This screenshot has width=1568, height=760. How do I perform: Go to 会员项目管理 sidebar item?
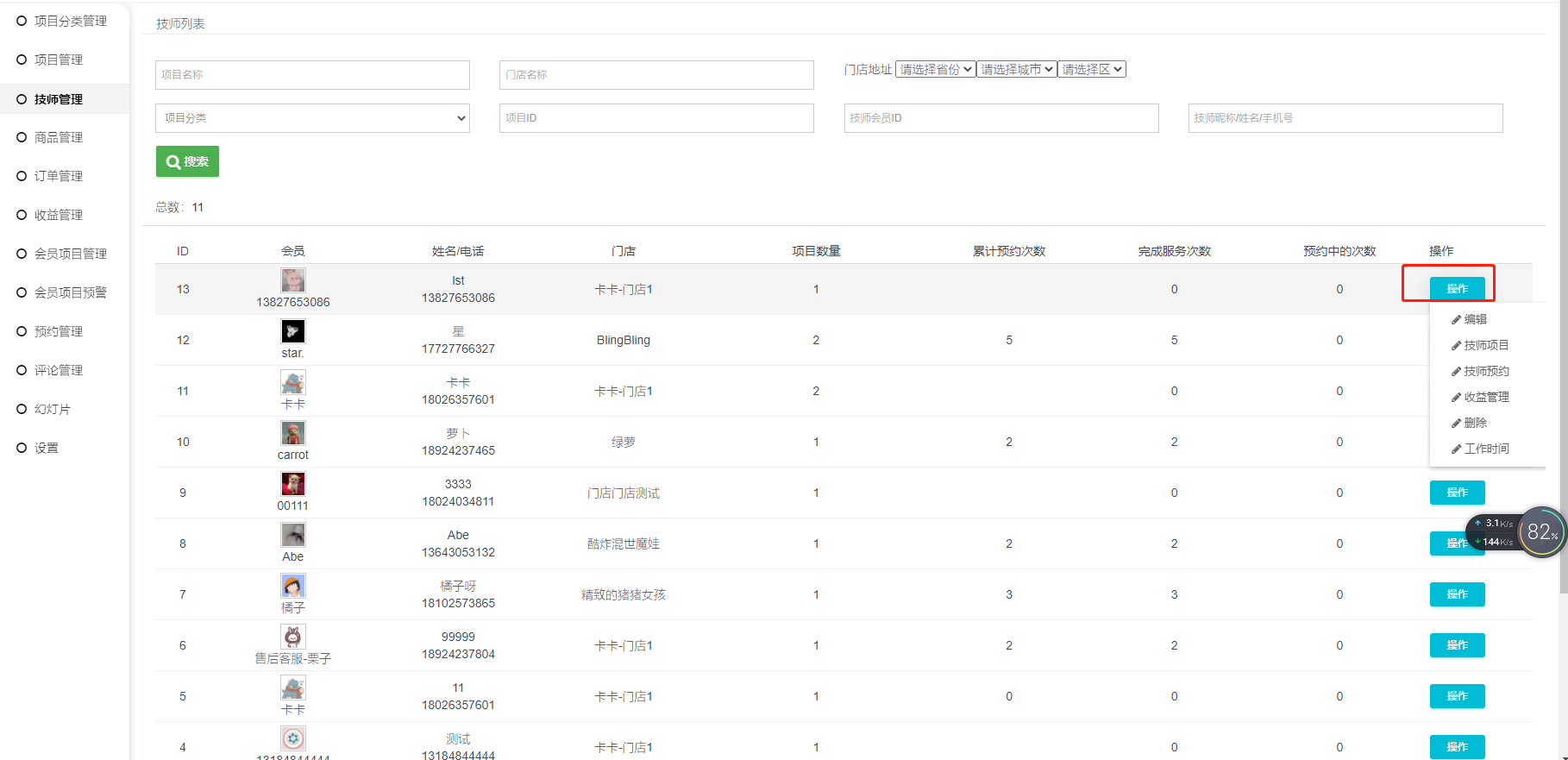71,254
